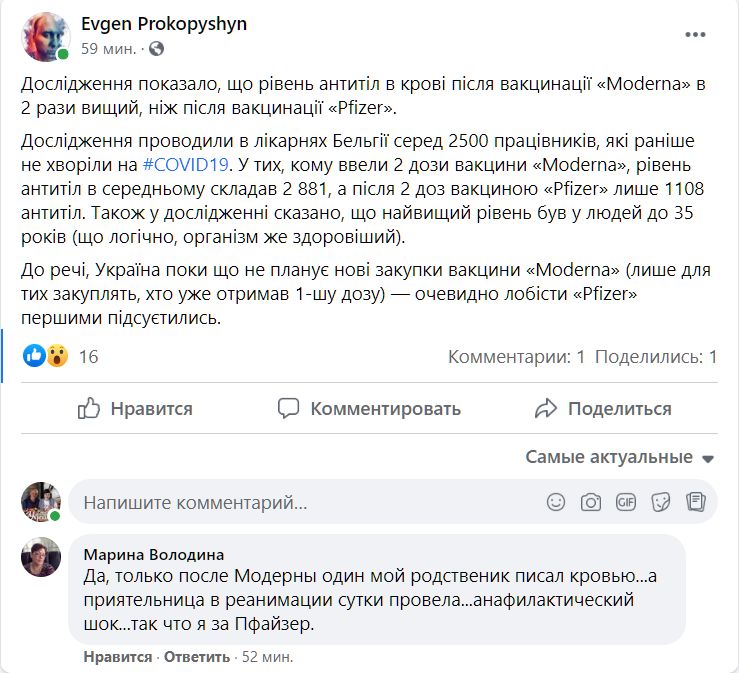View the Комментарии: 1 count

[x=516, y=356]
